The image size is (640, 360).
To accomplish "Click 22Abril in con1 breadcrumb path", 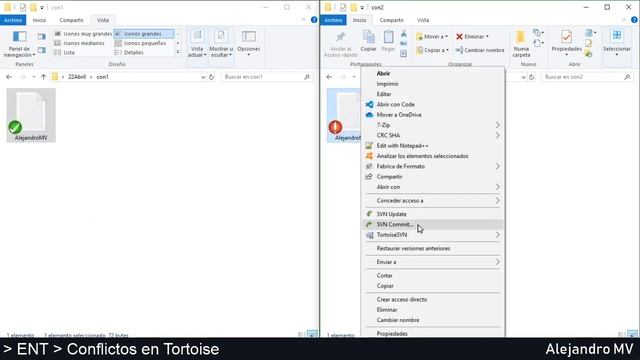I will tap(77, 77).
